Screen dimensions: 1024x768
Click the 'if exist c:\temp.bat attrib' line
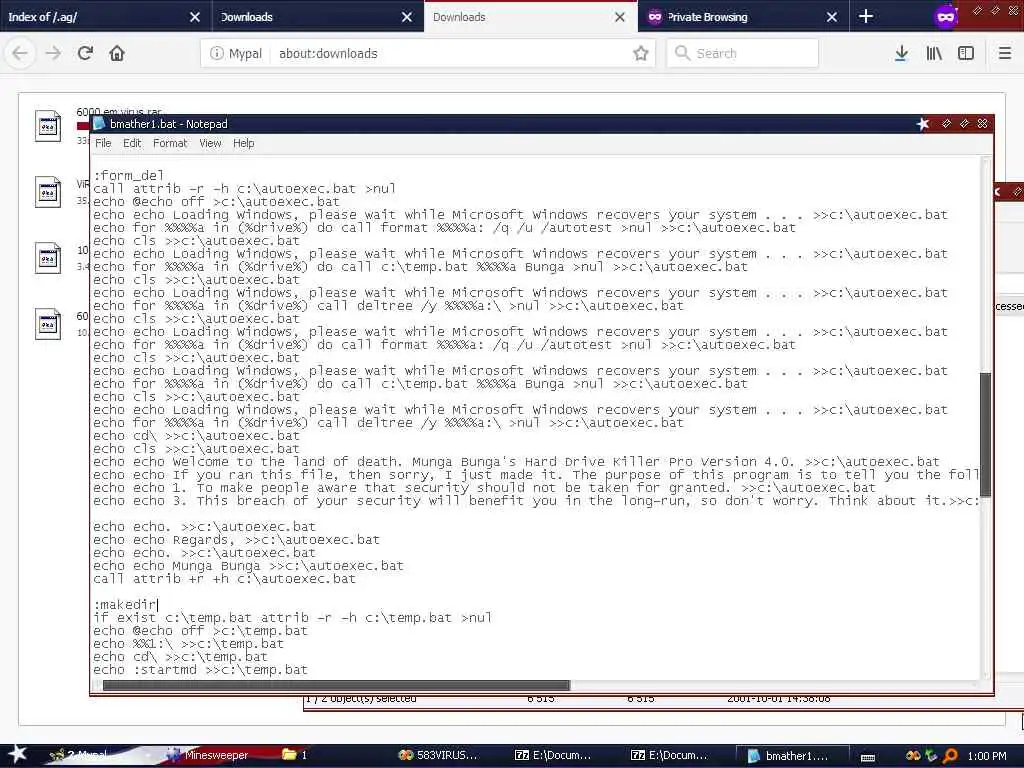tap(293, 618)
